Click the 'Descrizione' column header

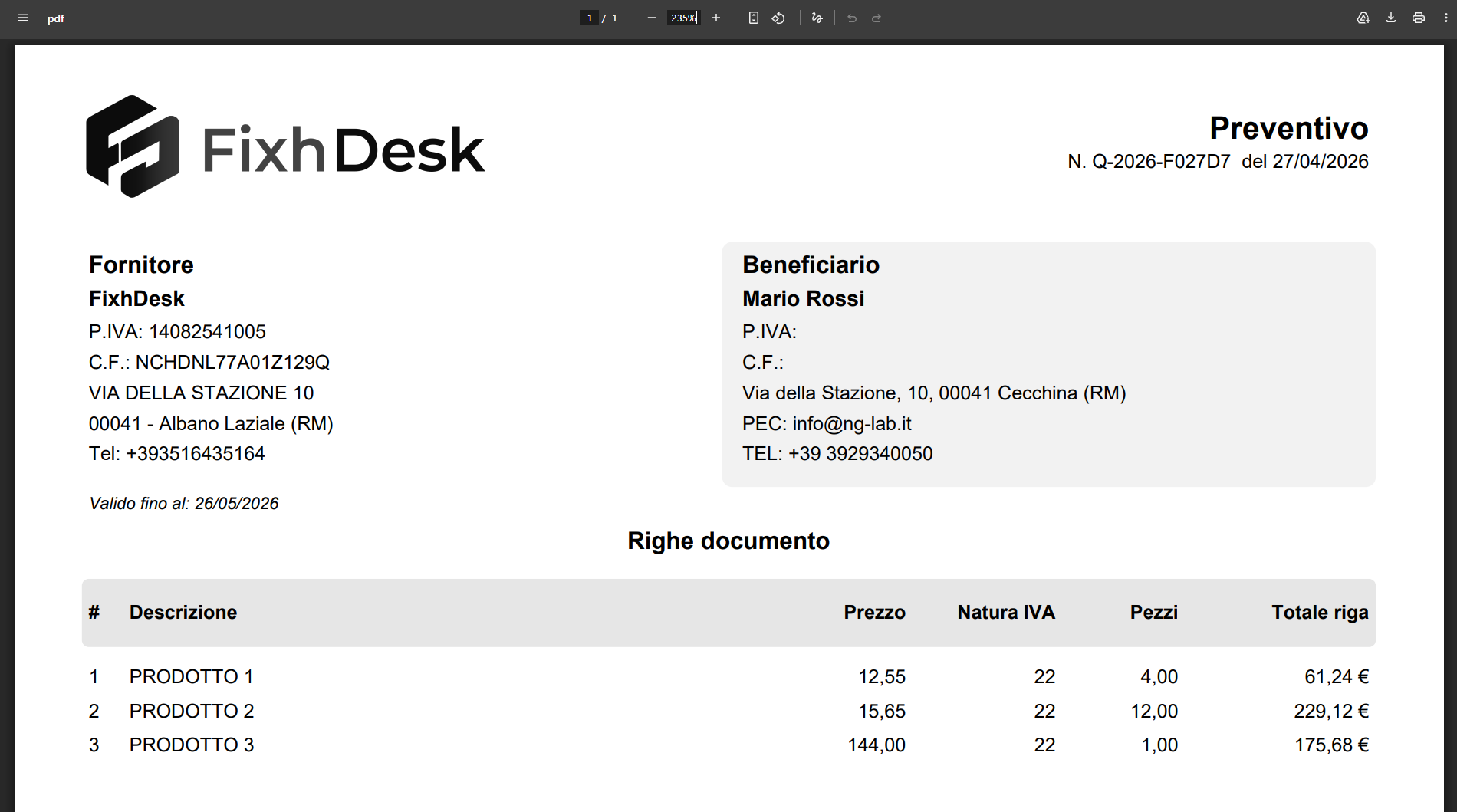tap(183, 613)
